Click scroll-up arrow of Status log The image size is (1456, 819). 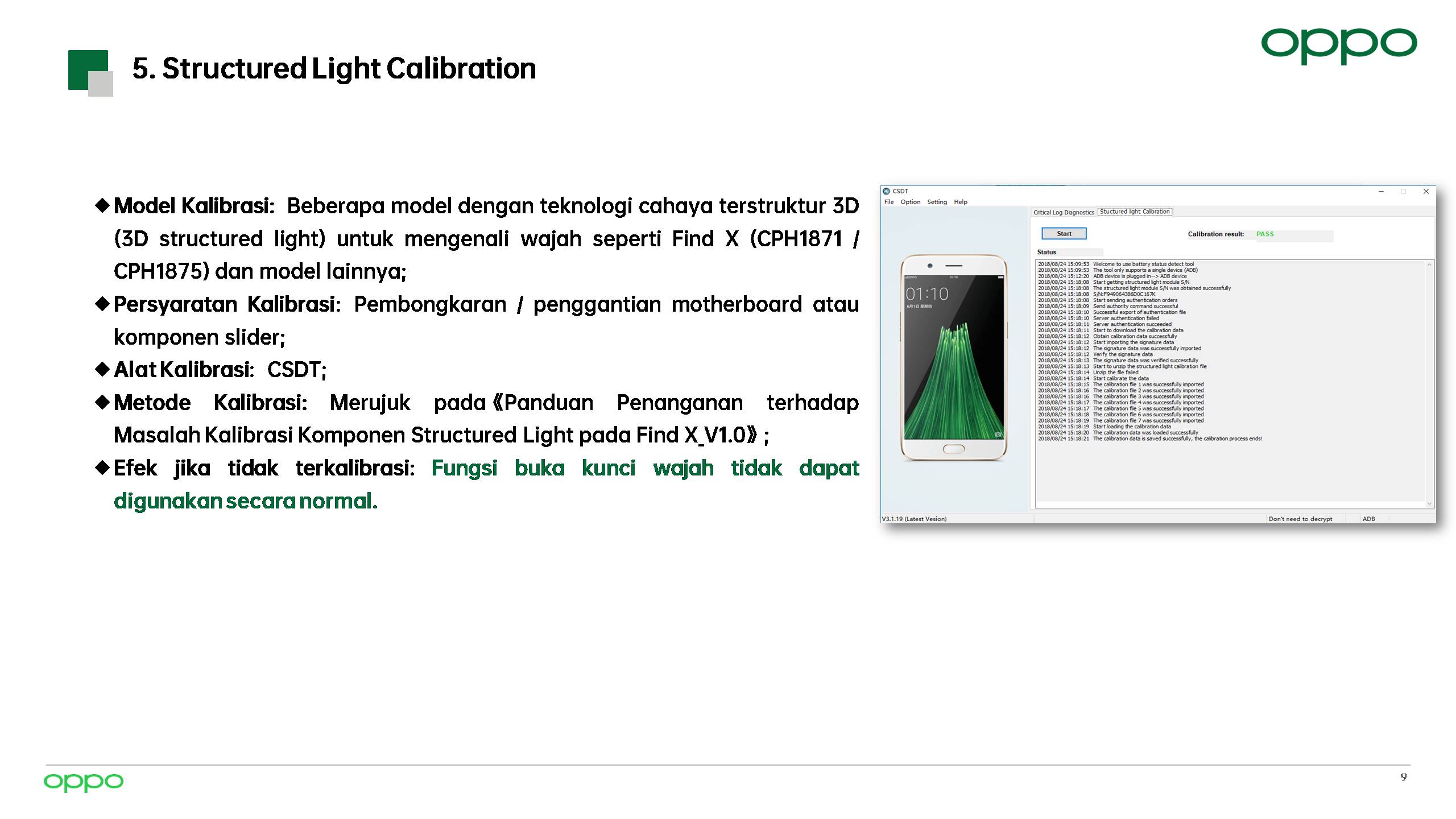click(x=1429, y=264)
